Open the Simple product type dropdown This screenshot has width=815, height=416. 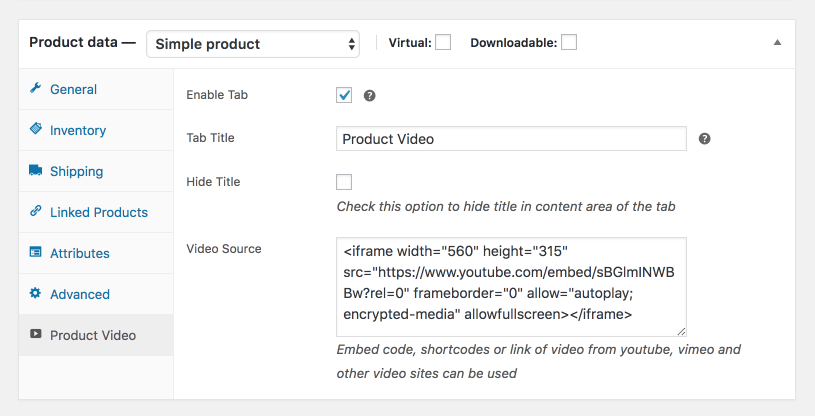(253, 44)
